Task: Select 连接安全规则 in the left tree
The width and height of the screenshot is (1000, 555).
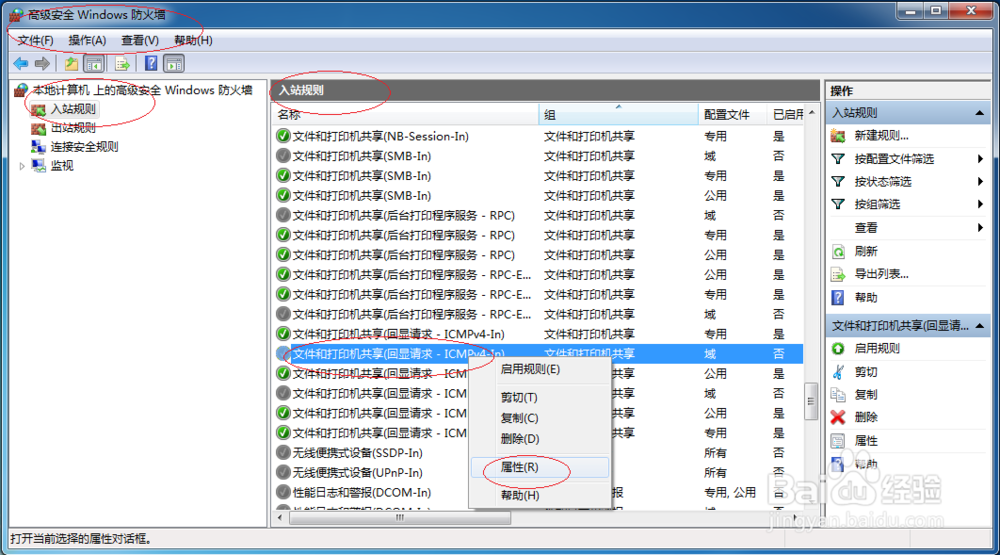Action: pos(84,147)
